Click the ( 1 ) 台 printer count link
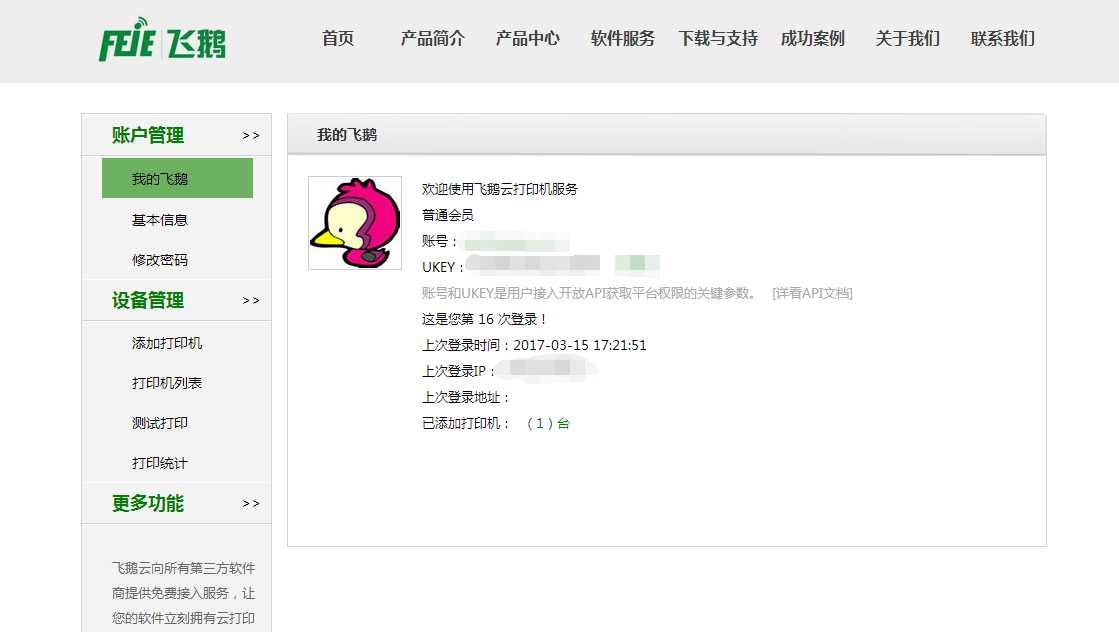The width and height of the screenshot is (1119, 632). click(548, 424)
